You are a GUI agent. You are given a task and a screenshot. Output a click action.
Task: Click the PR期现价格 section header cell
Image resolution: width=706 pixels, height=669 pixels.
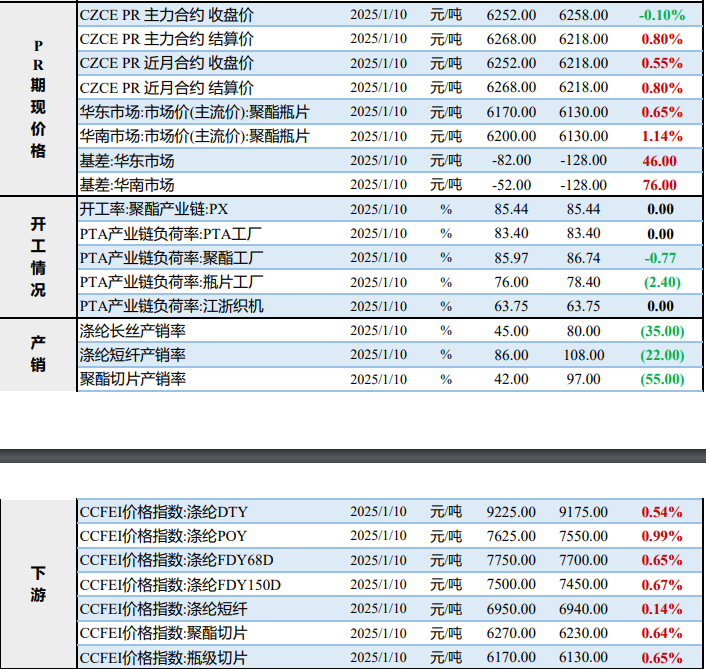click(38, 99)
